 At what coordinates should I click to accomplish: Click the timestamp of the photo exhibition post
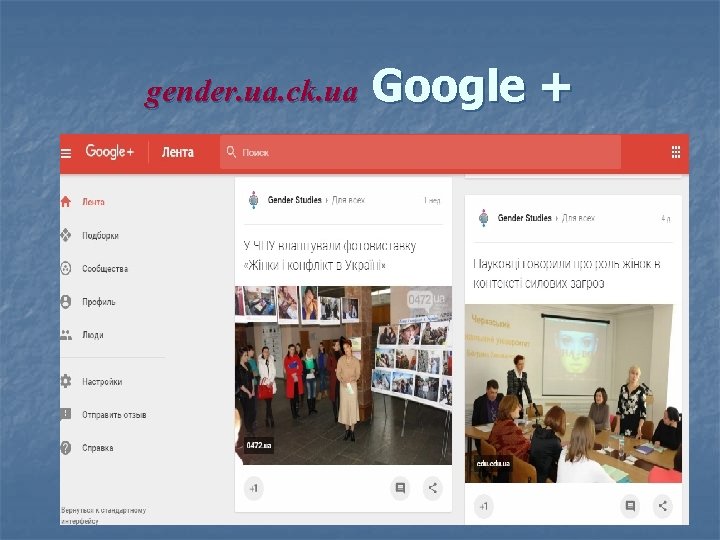(x=433, y=201)
